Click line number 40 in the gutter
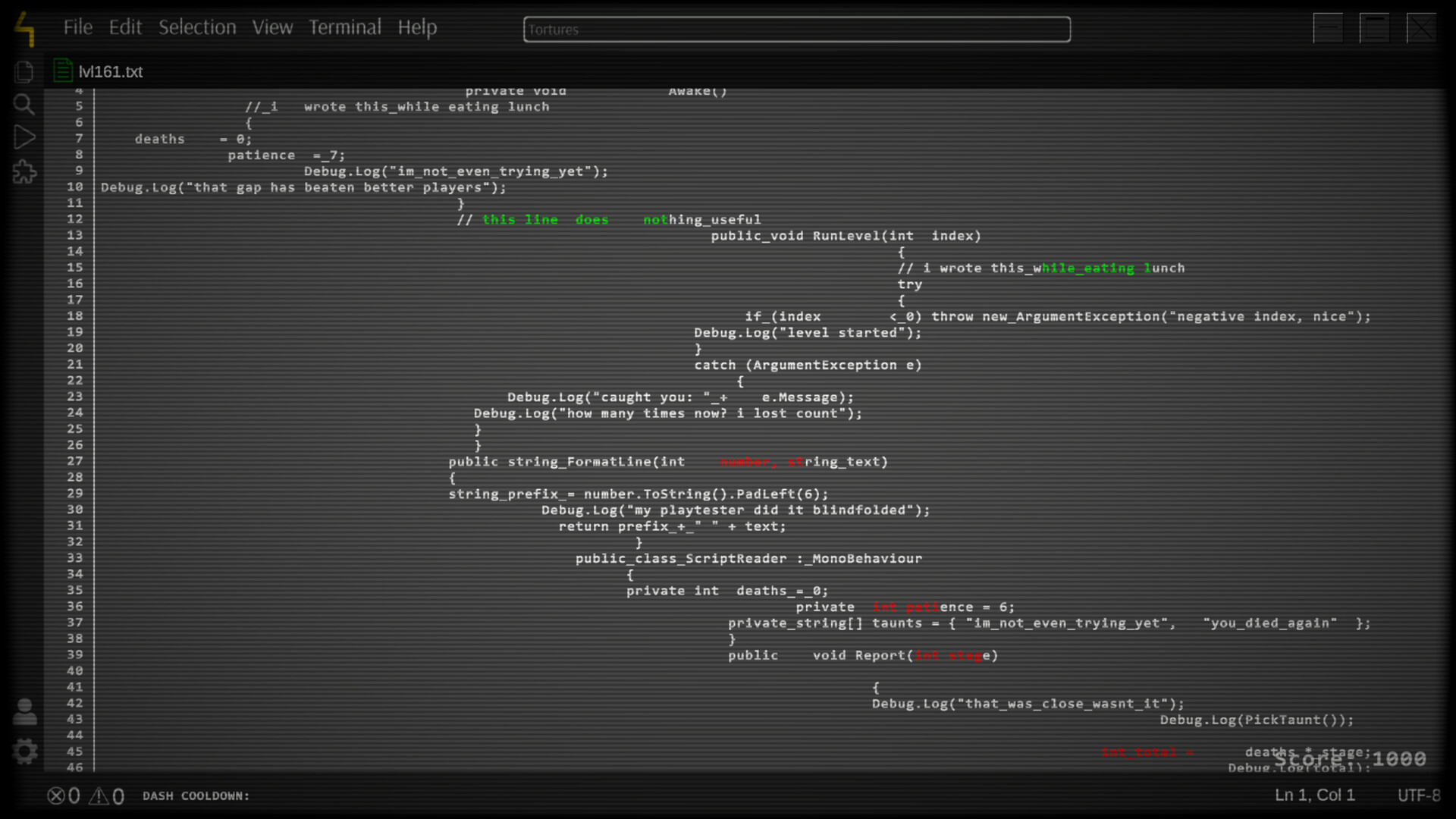 [75, 670]
